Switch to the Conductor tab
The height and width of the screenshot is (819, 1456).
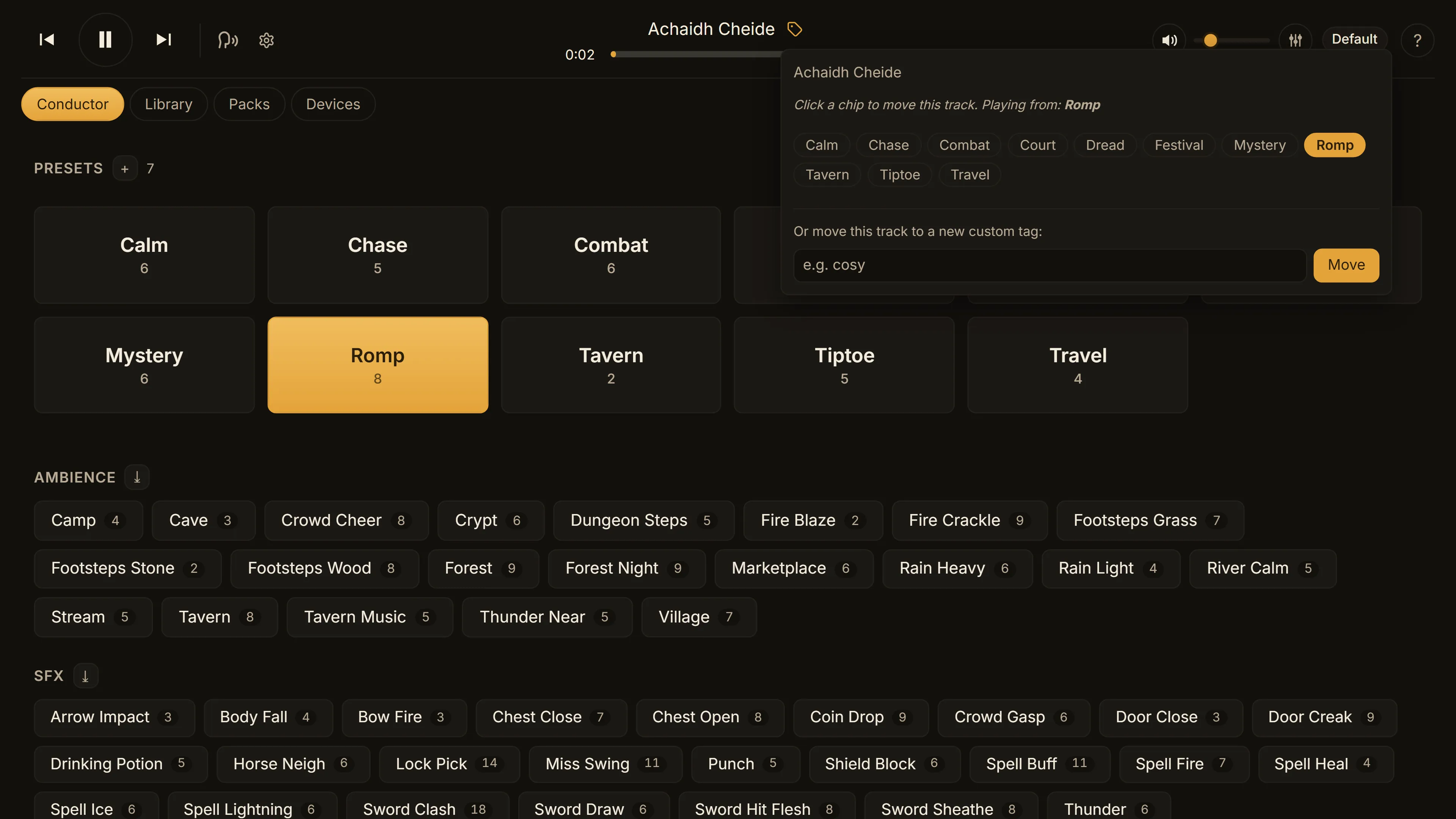coord(72,104)
